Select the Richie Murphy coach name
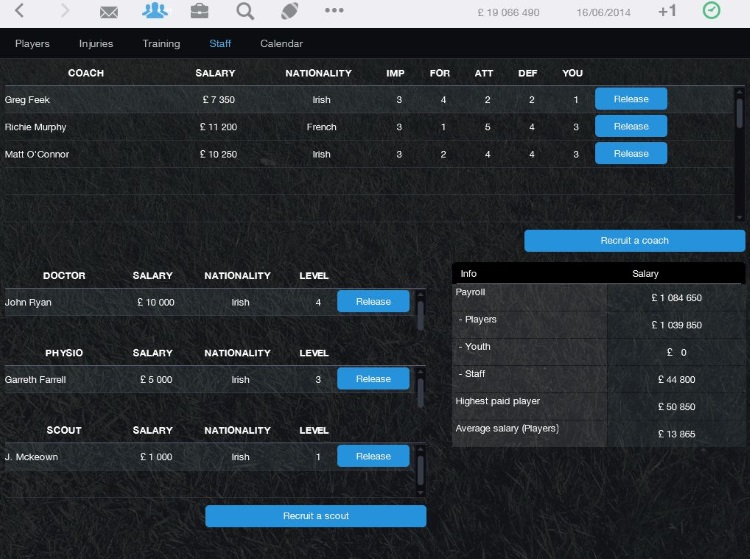This screenshot has width=750, height=559. 35,127
